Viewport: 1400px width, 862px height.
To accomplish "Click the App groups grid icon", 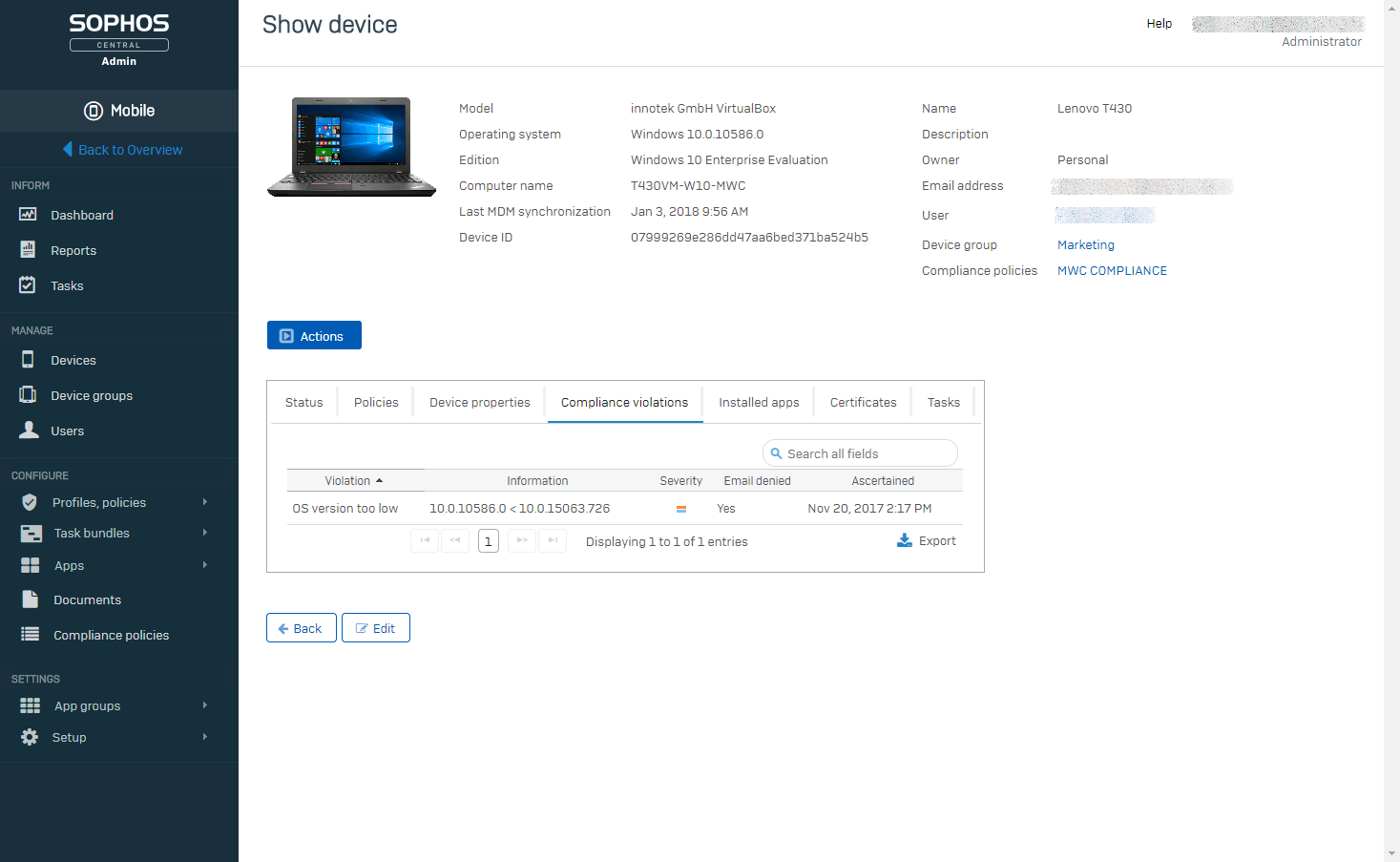I will pos(31,705).
